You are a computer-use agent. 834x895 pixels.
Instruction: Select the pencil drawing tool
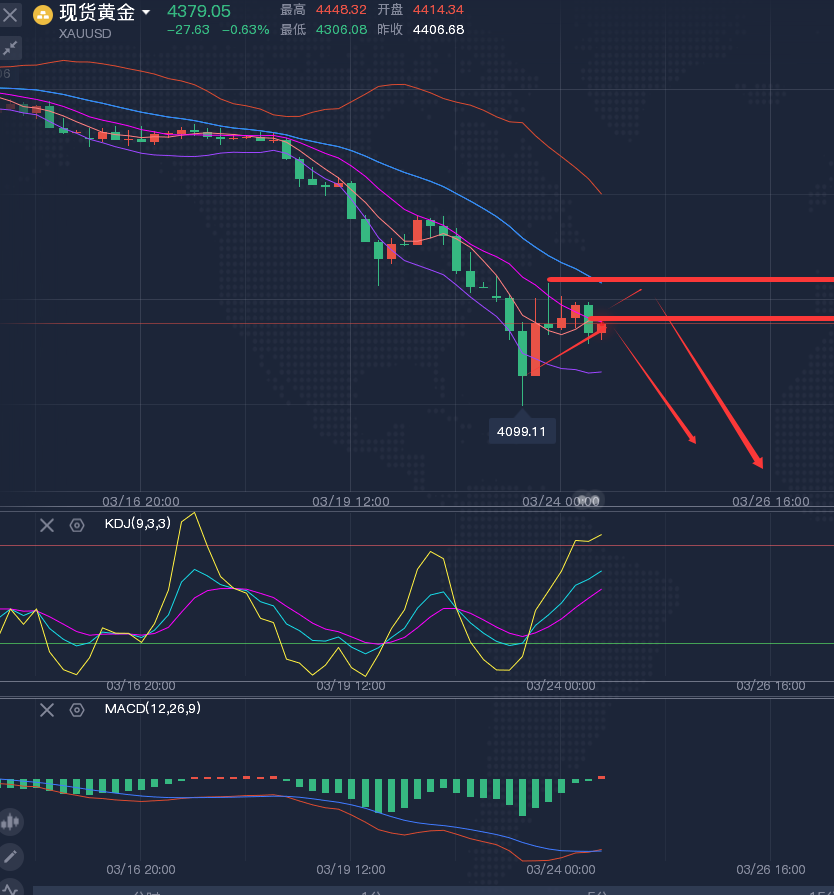tap(11, 856)
